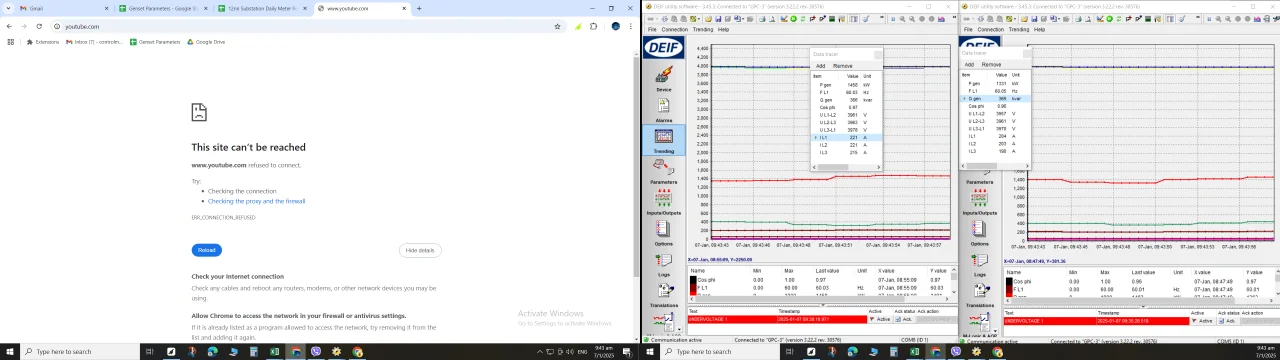The width and height of the screenshot is (1280, 360).
Task: Open Chrome apps grid in bookmarks bar
Action: [10, 42]
